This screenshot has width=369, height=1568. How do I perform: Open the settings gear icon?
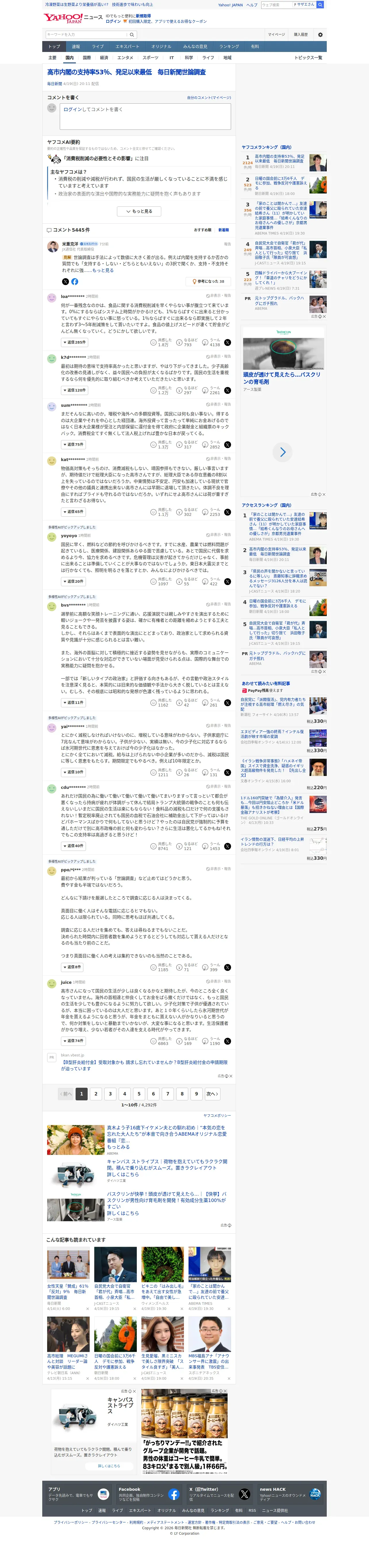pyautogui.click(x=320, y=35)
